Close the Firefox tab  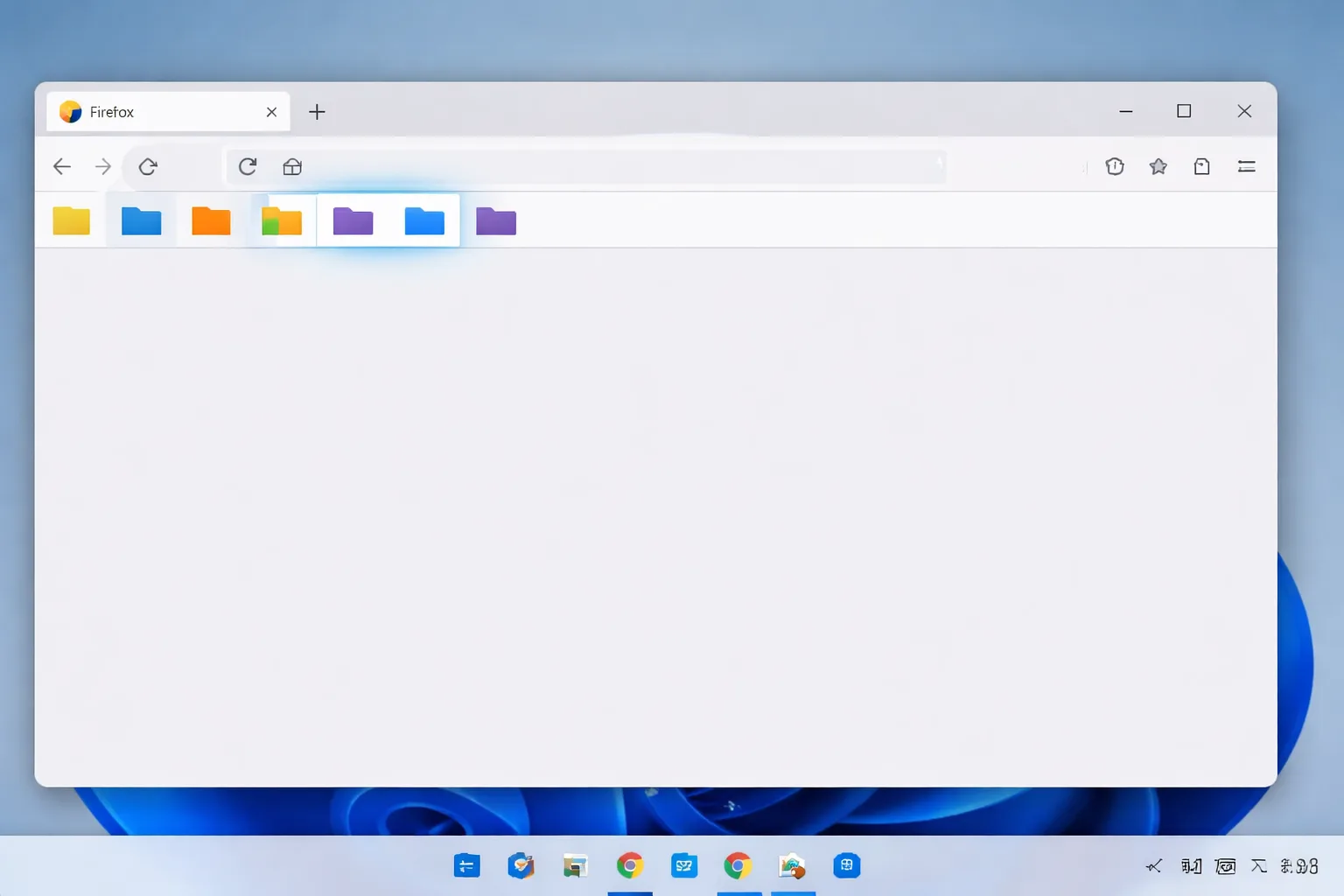point(271,112)
